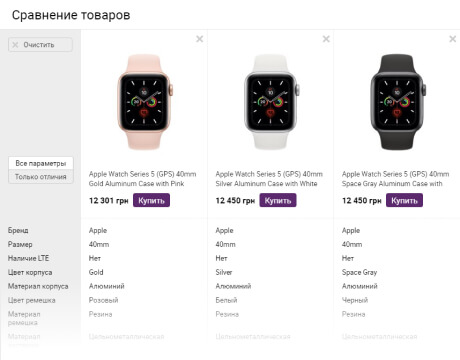Open the Space Gray Aluminum Case title link

coord(395,179)
